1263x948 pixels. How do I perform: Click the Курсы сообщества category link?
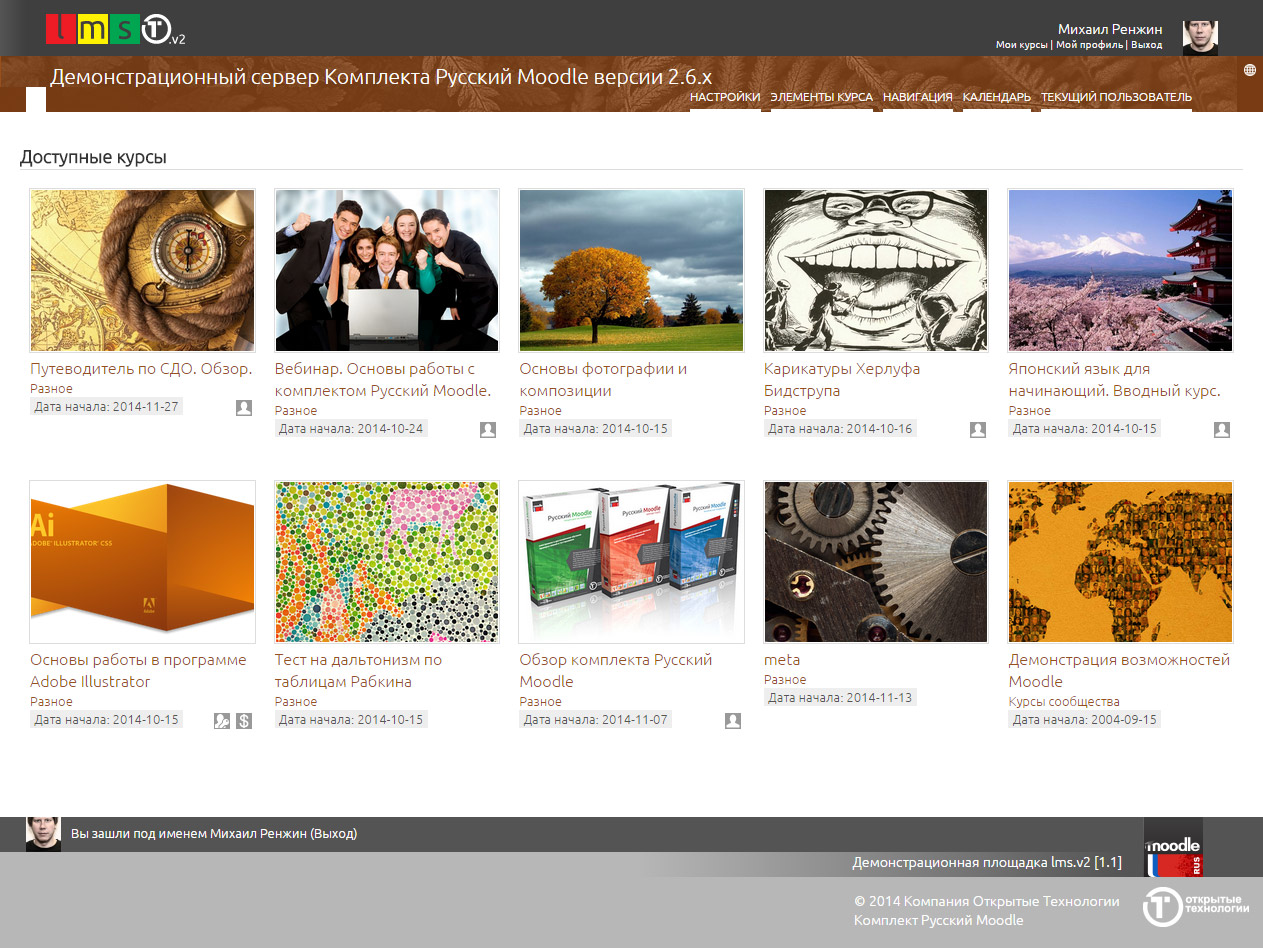pos(1064,702)
